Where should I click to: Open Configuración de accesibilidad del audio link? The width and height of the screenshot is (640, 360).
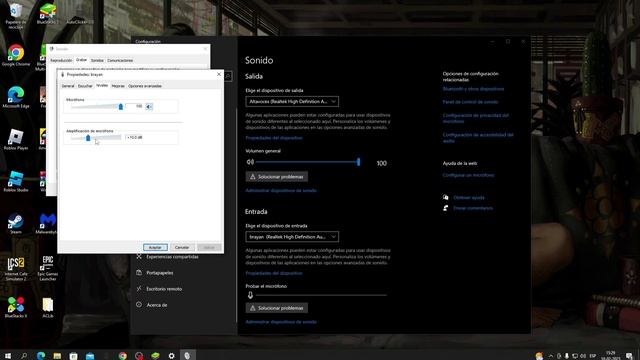tap(478, 138)
